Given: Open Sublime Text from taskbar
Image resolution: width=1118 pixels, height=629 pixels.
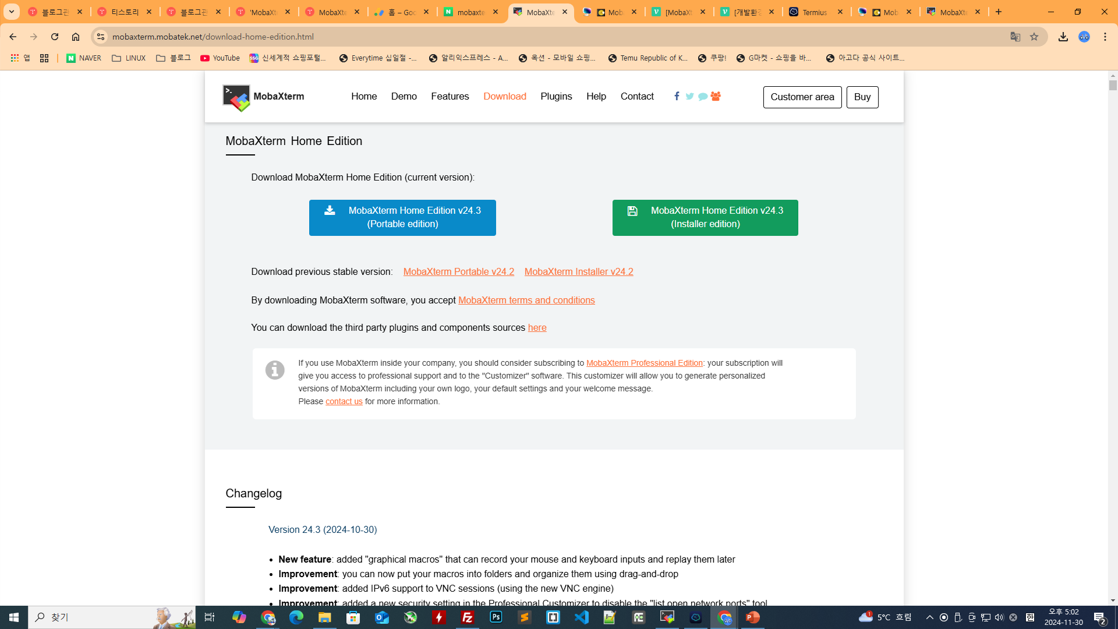Looking at the screenshot, I should [524, 618].
